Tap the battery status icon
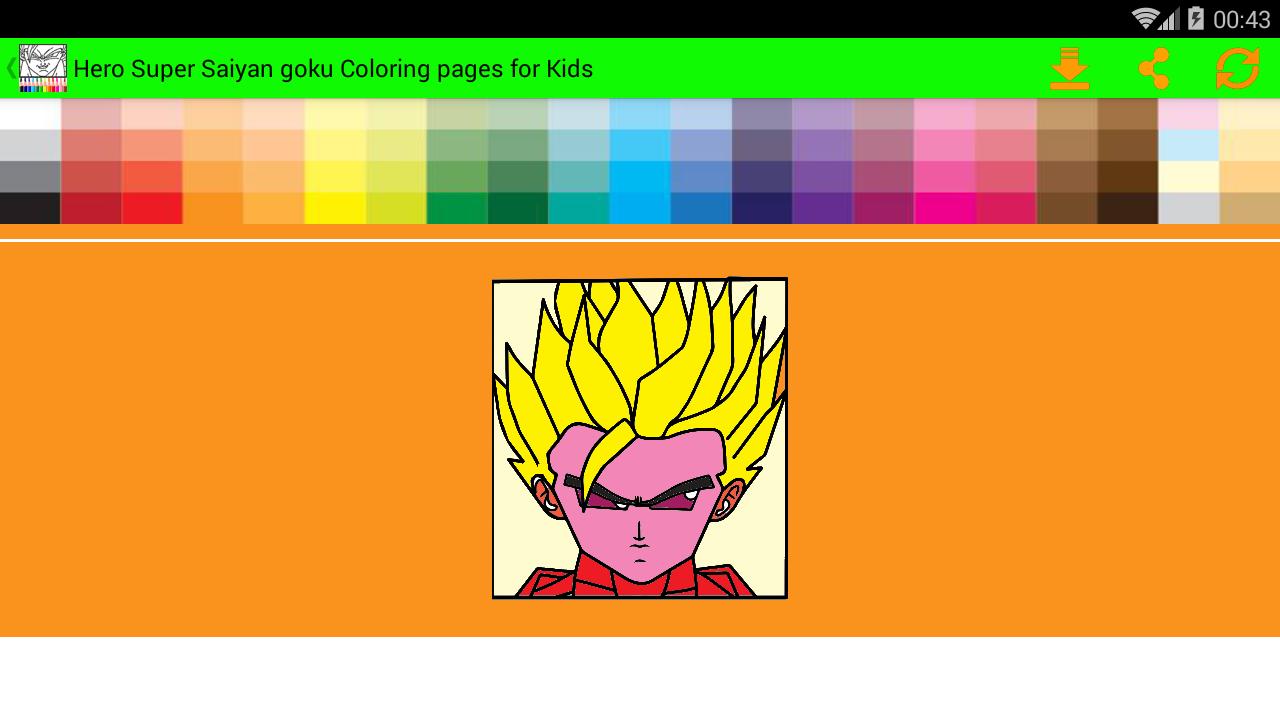The height and width of the screenshot is (720, 1280). coord(1195,19)
